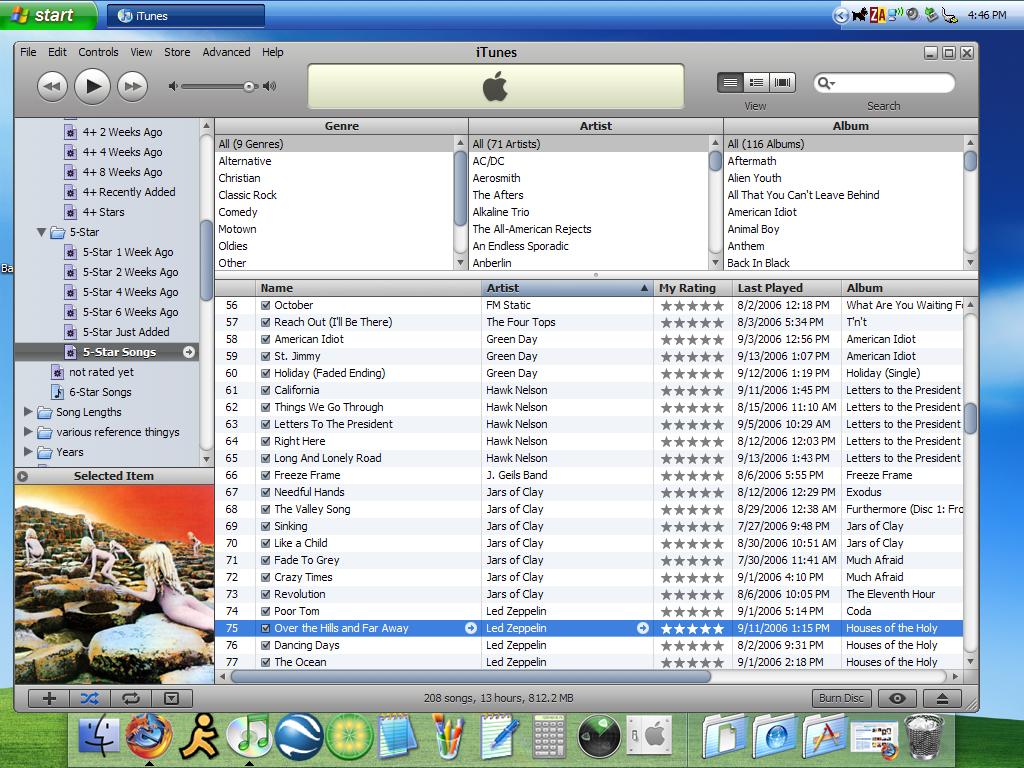
Task: Adjust the volume slider knob
Action: pyautogui.click(x=249, y=86)
